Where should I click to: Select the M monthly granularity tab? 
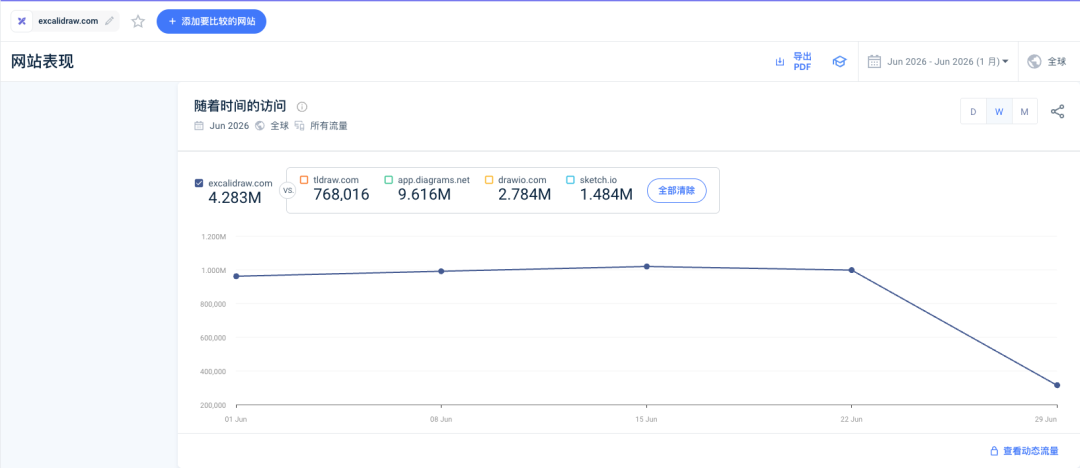[1025, 112]
